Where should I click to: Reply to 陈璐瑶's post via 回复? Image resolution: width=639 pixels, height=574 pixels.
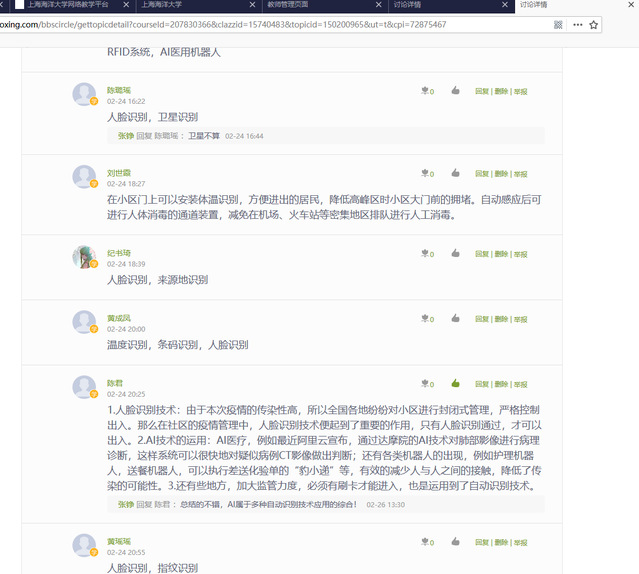click(482, 91)
